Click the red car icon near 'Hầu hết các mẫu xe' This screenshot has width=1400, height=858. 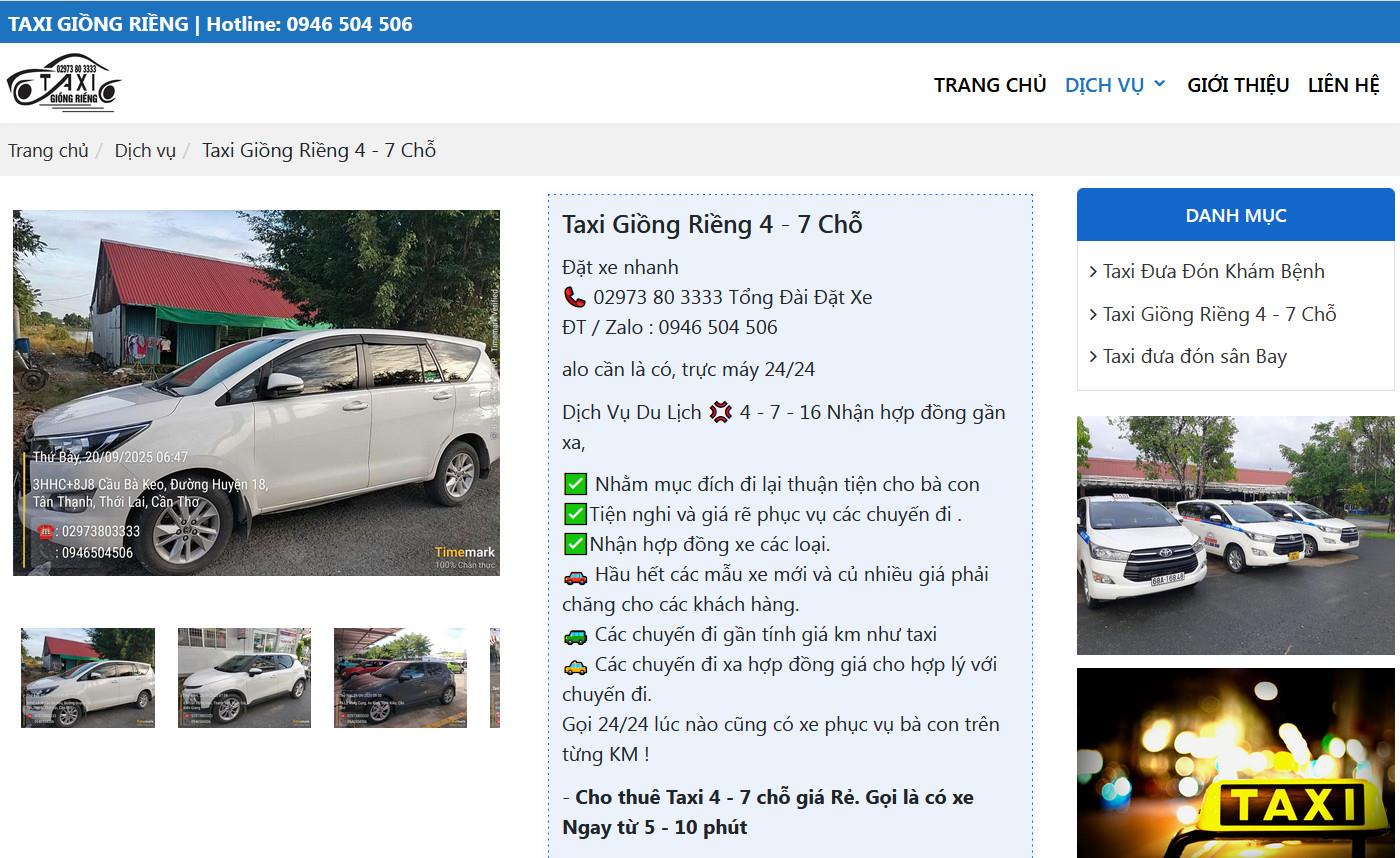pyautogui.click(x=576, y=574)
